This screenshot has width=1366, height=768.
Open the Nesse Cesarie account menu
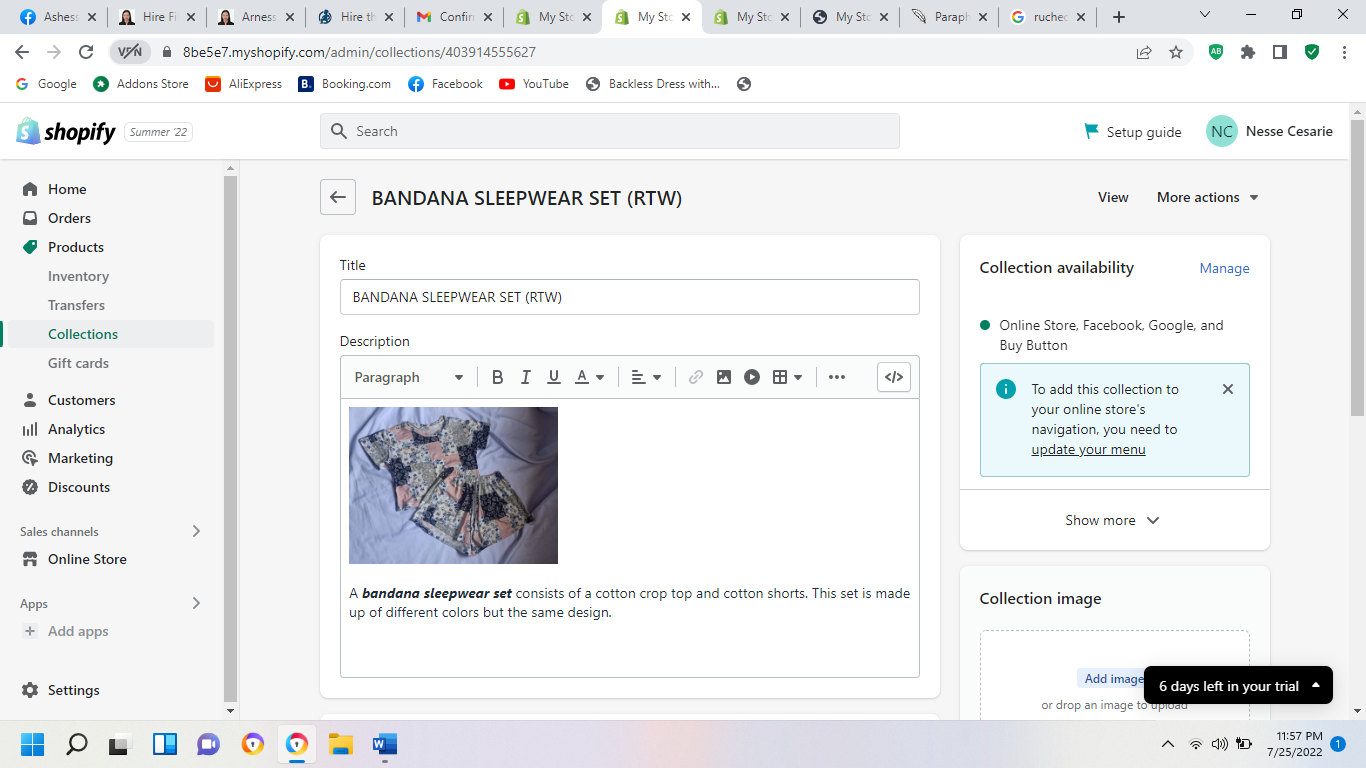pyautogui.click(x=1270, y=131)
